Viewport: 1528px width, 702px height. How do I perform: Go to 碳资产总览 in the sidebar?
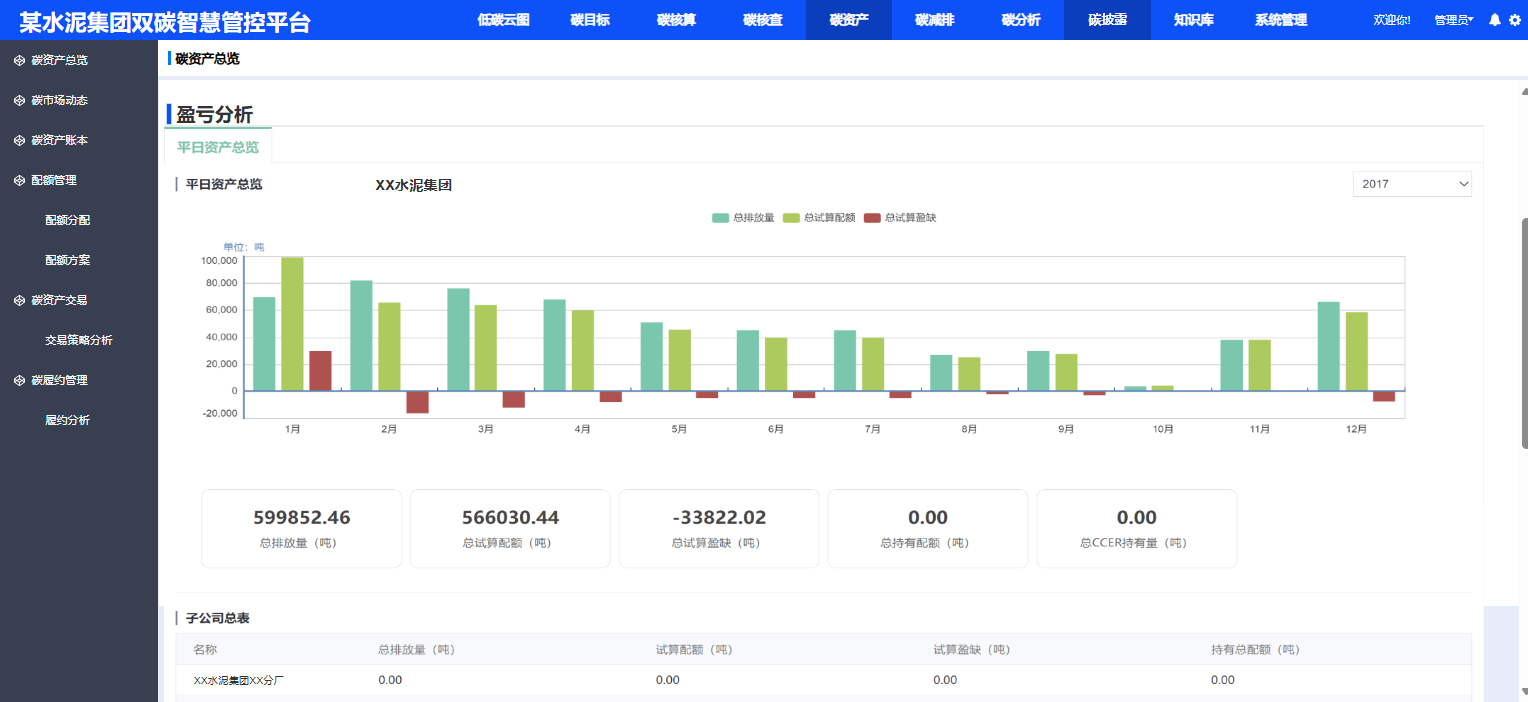[x=79, y=60]
